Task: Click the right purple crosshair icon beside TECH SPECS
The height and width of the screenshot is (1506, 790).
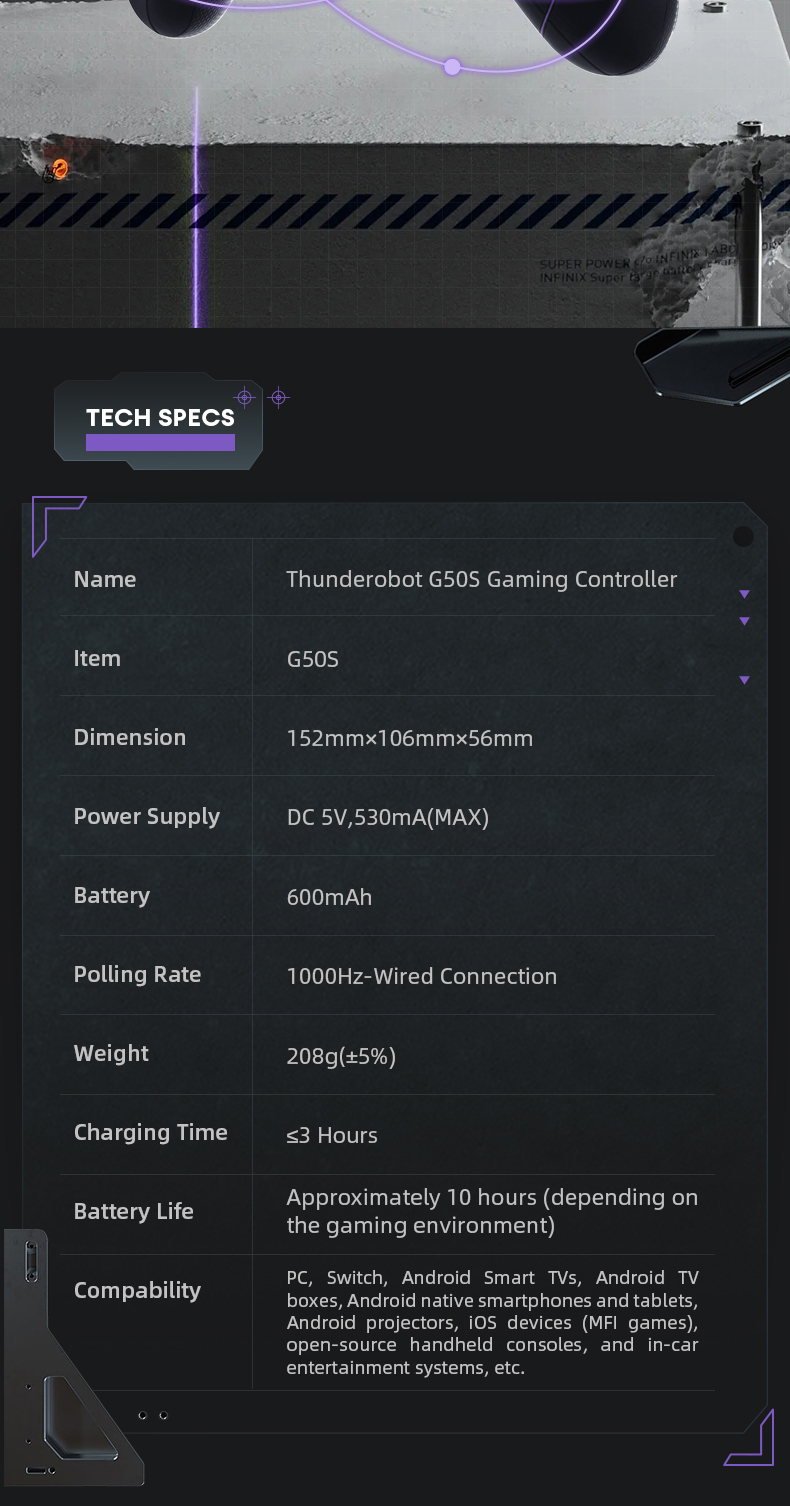Action: [x=279, y=398]
